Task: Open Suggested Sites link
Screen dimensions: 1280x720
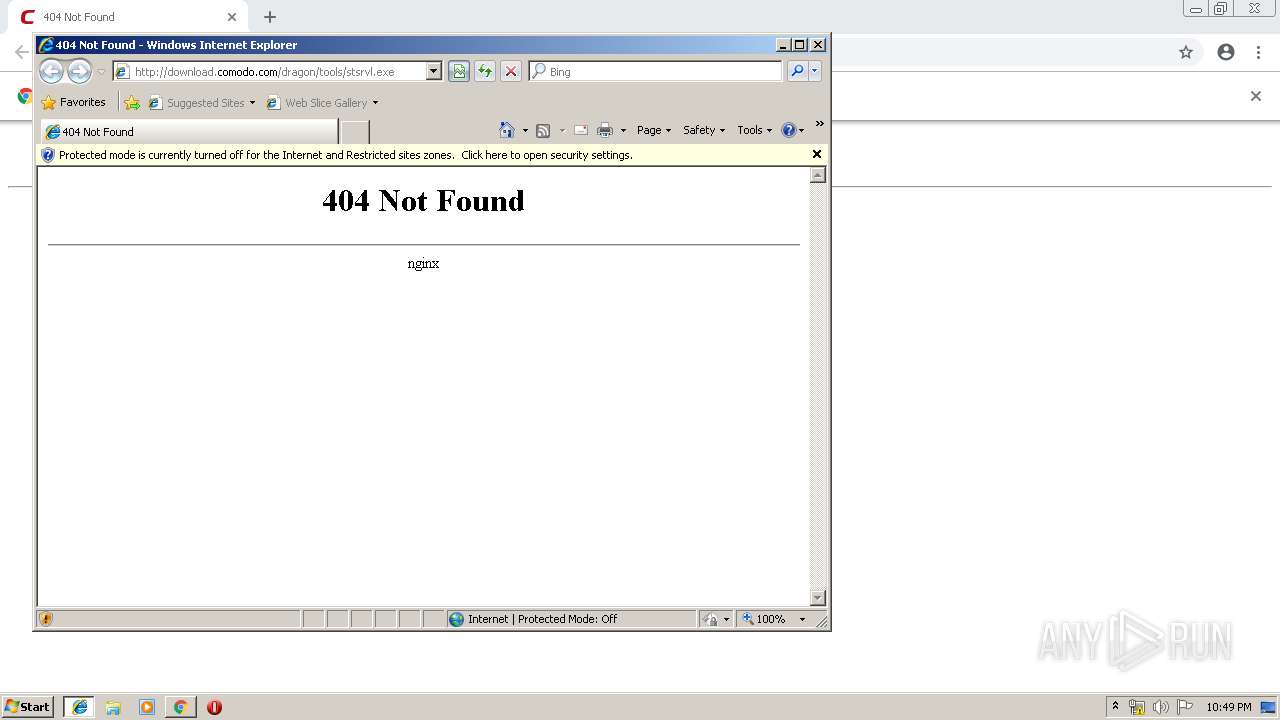Action: coord(200,102)
